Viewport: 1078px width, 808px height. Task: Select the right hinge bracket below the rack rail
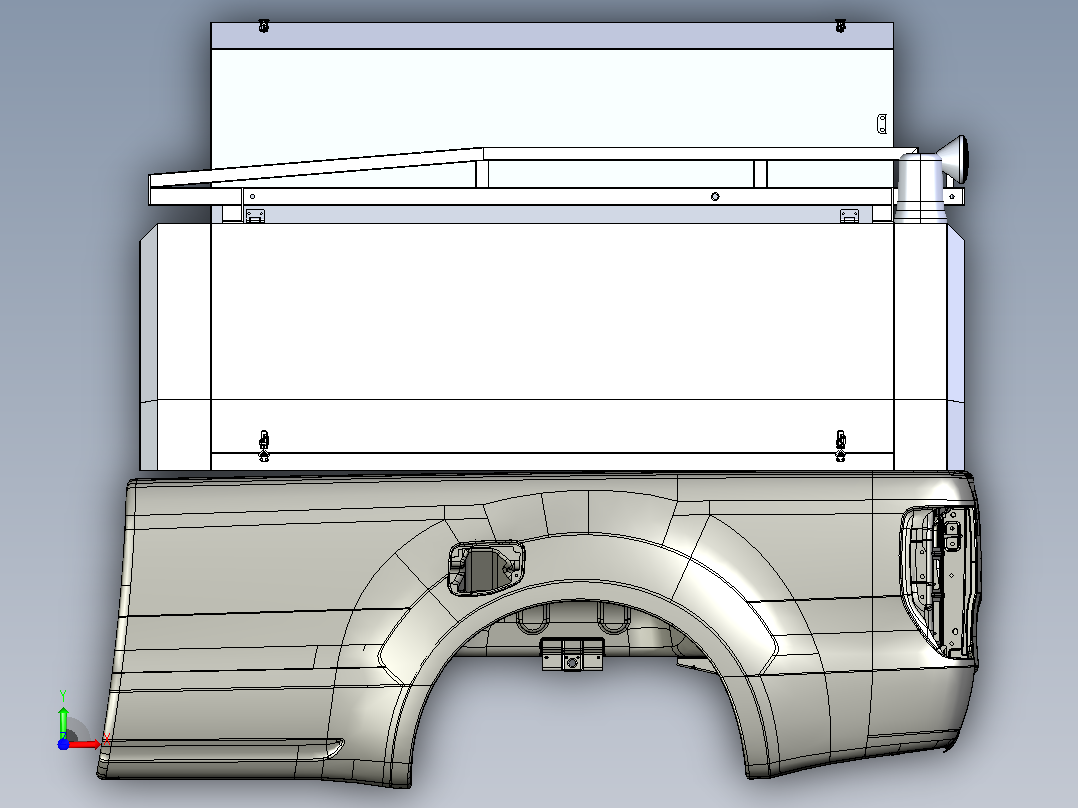(x=849, y=216)
